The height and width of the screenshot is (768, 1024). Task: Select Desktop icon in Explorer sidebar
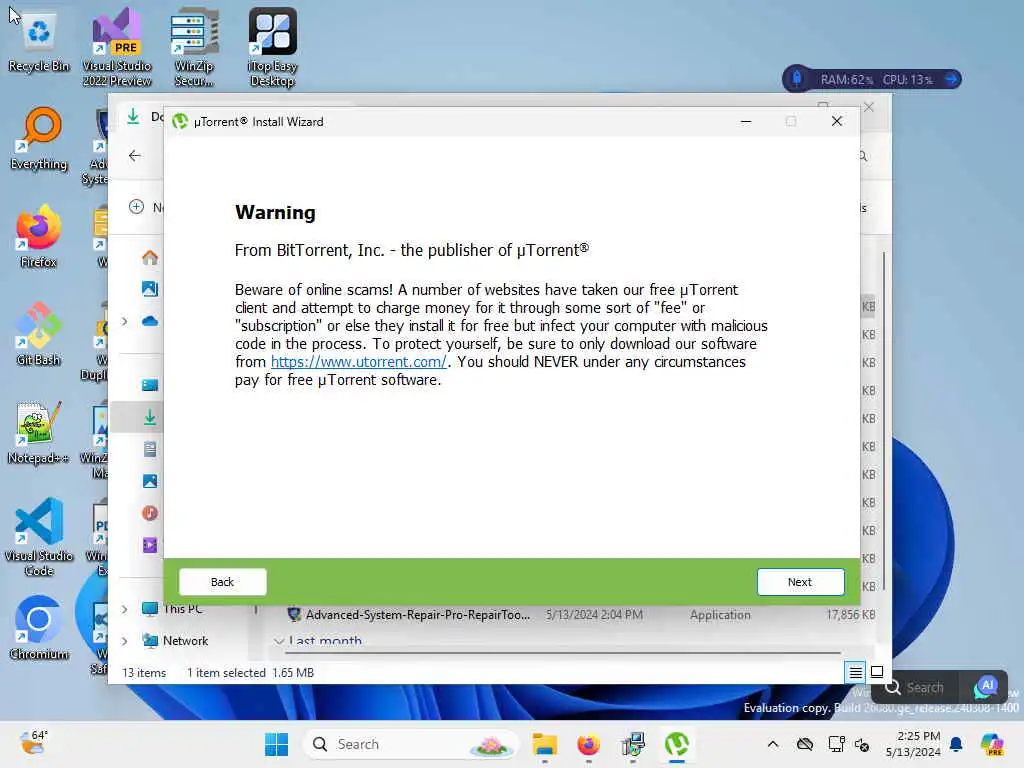click(150, 385)
